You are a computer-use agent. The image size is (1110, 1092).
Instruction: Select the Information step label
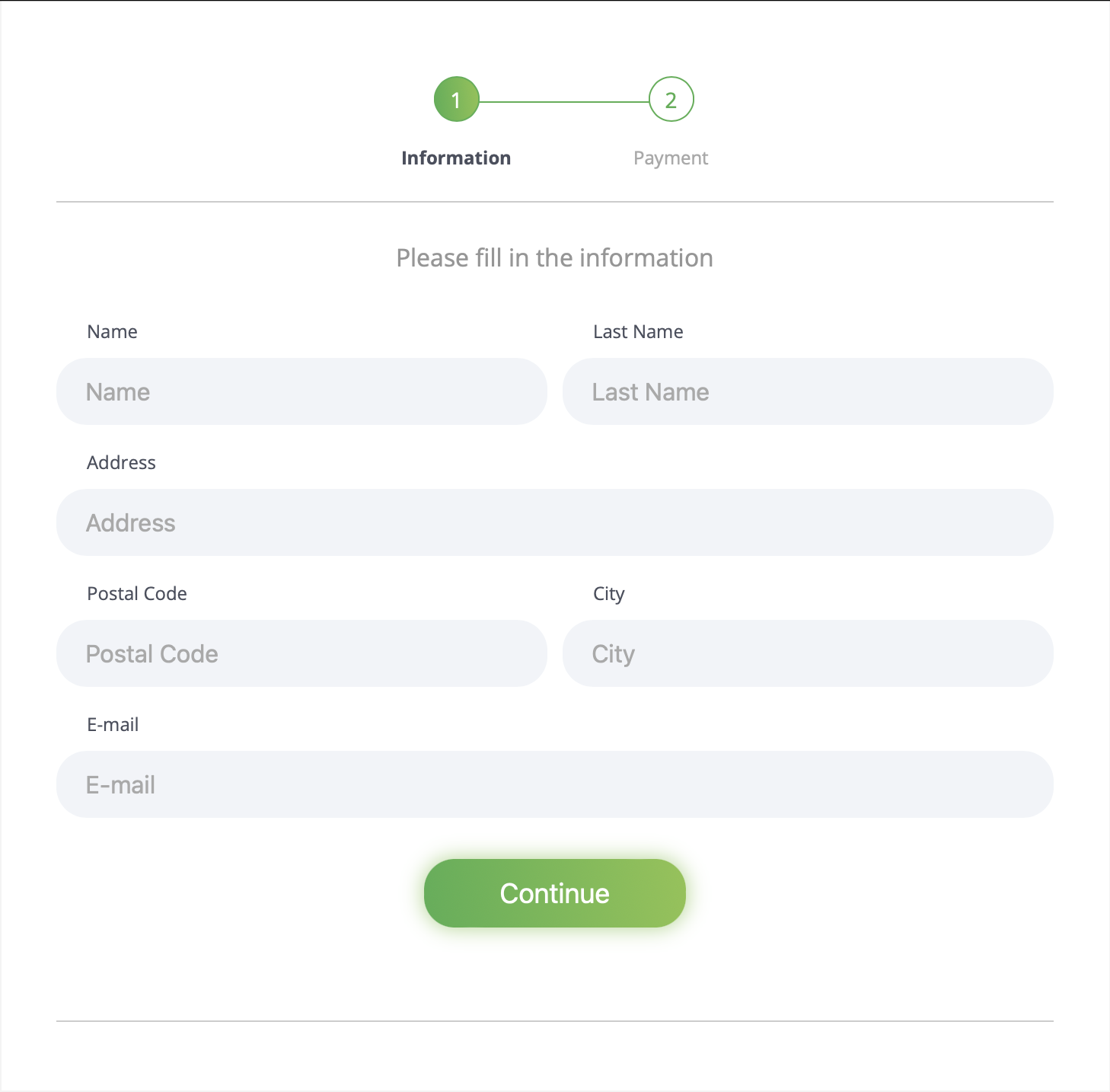point(456,158)
